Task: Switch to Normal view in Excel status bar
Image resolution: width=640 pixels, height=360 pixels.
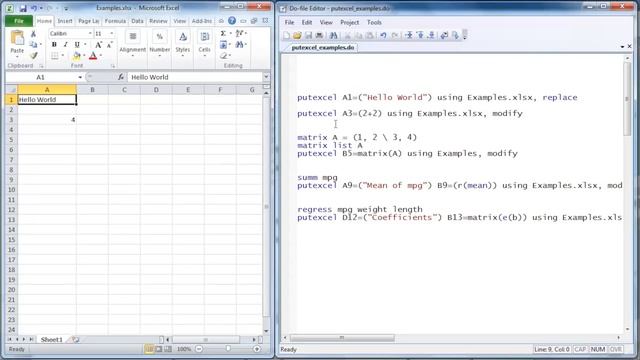Action: (149, 349)
